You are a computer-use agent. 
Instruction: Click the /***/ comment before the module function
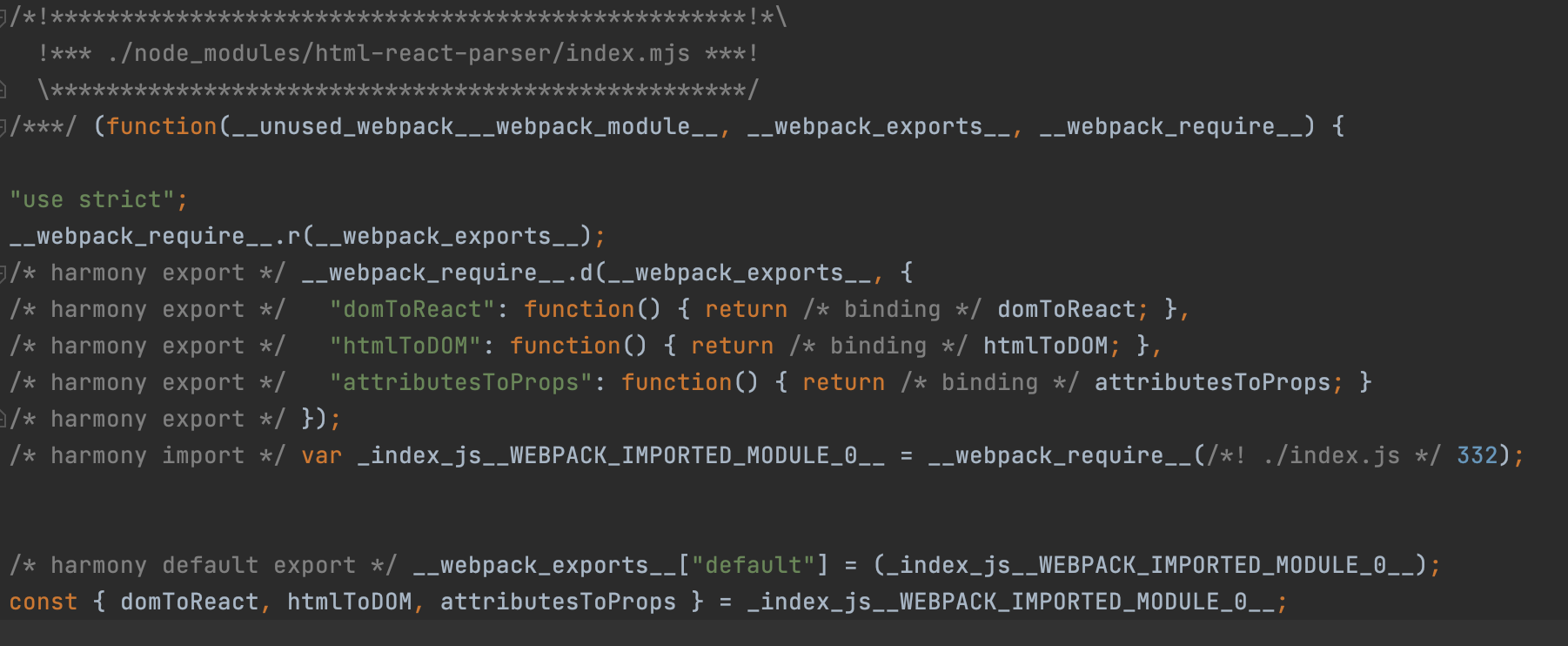coord(43,127)
